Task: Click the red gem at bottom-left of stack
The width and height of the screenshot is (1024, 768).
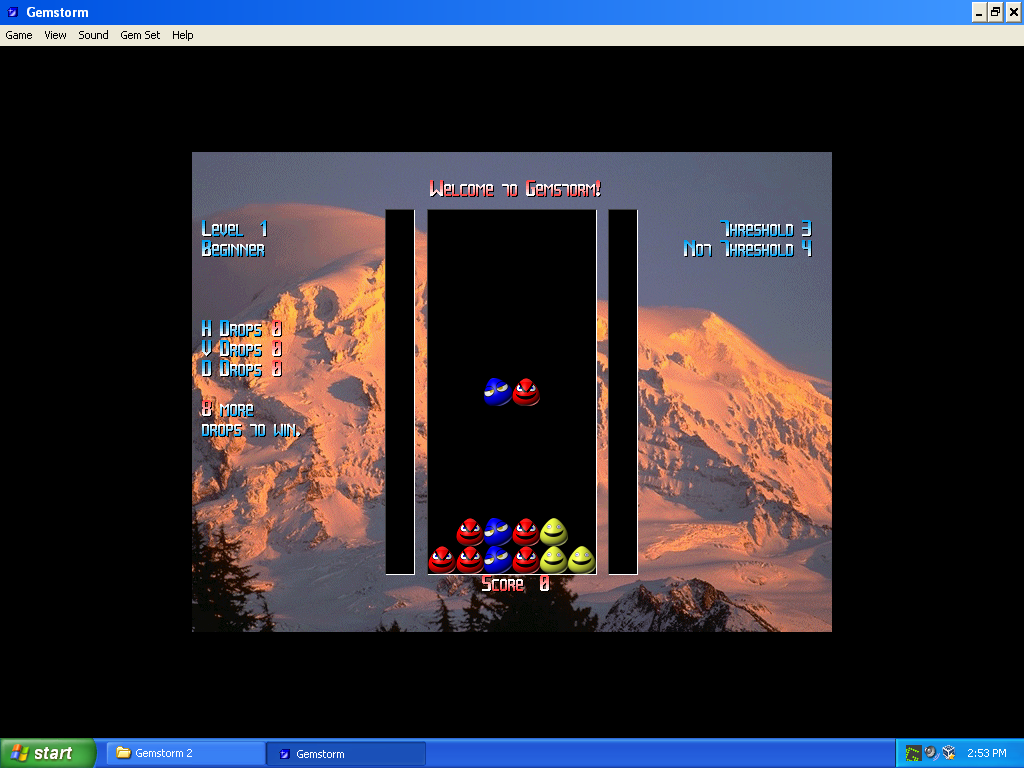Action: tap(442, 560)
